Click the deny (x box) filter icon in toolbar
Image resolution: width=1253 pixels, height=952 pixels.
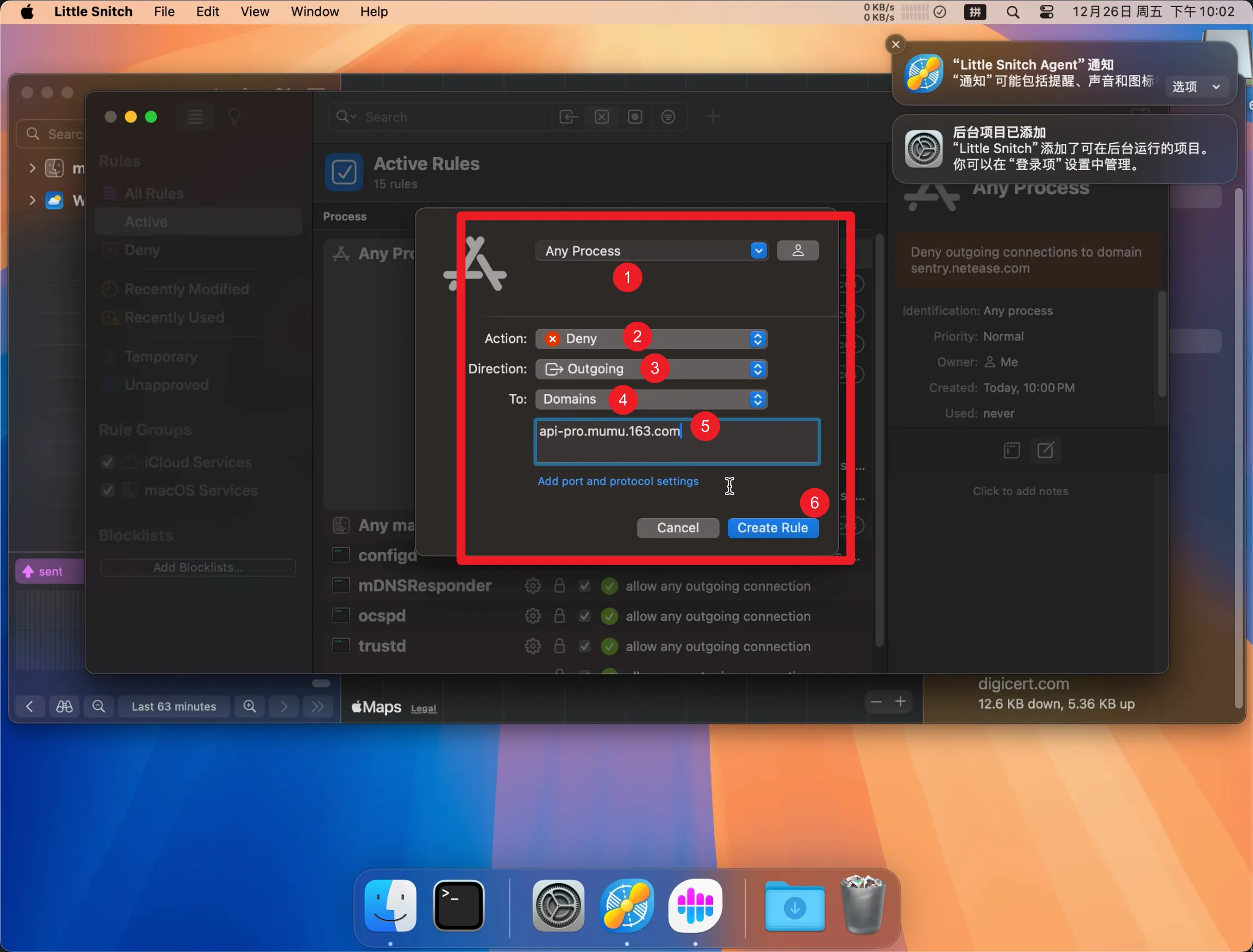click(x=602, y=117)
